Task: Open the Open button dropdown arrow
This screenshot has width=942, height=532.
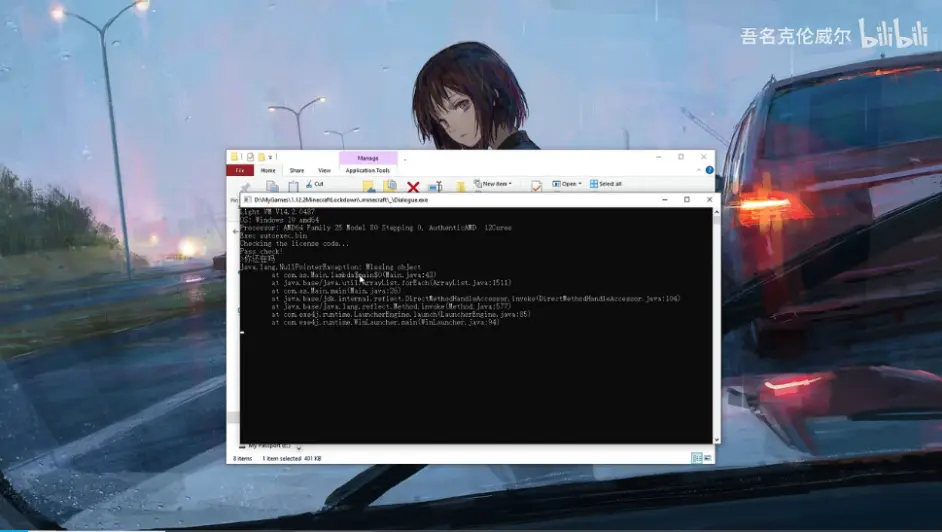Action: [580, 184]
